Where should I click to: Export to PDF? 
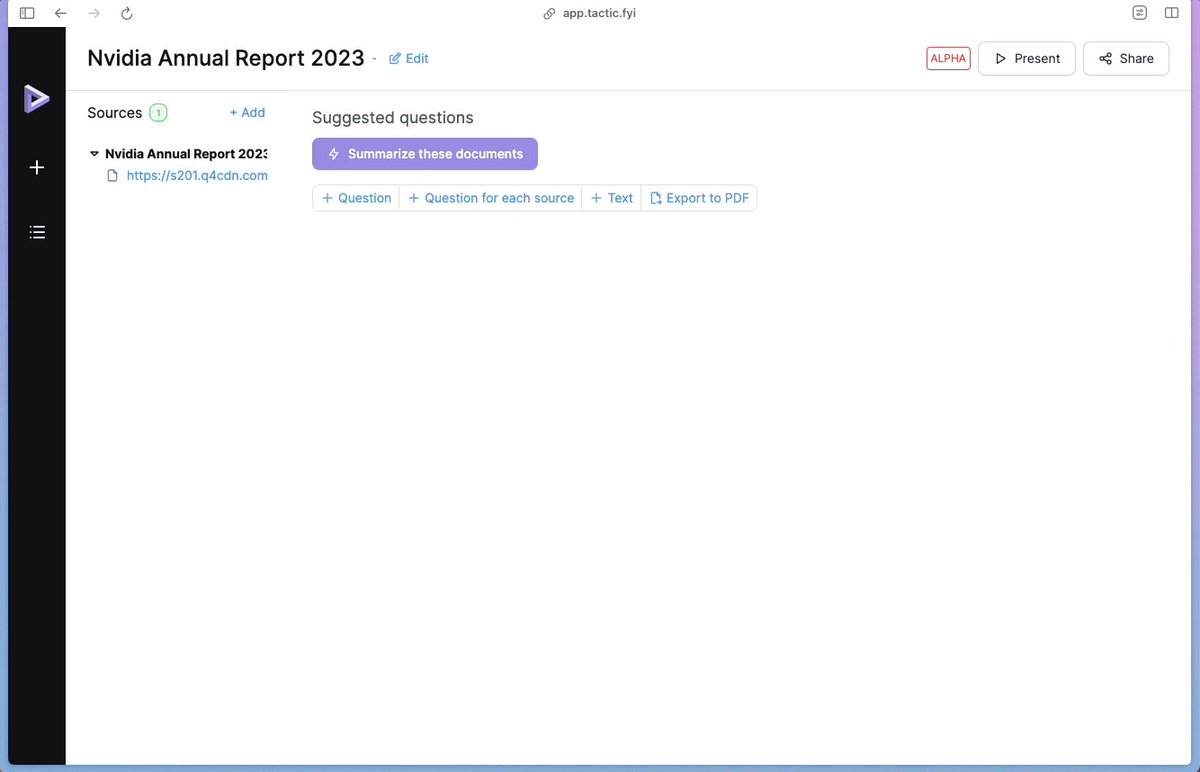699,198
